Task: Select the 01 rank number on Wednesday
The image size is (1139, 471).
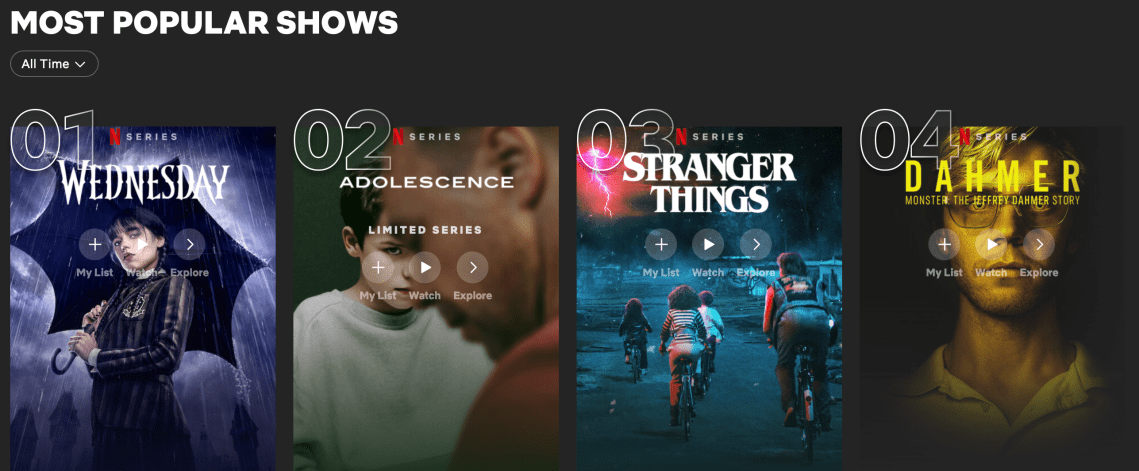Action: tap(52, 143)
